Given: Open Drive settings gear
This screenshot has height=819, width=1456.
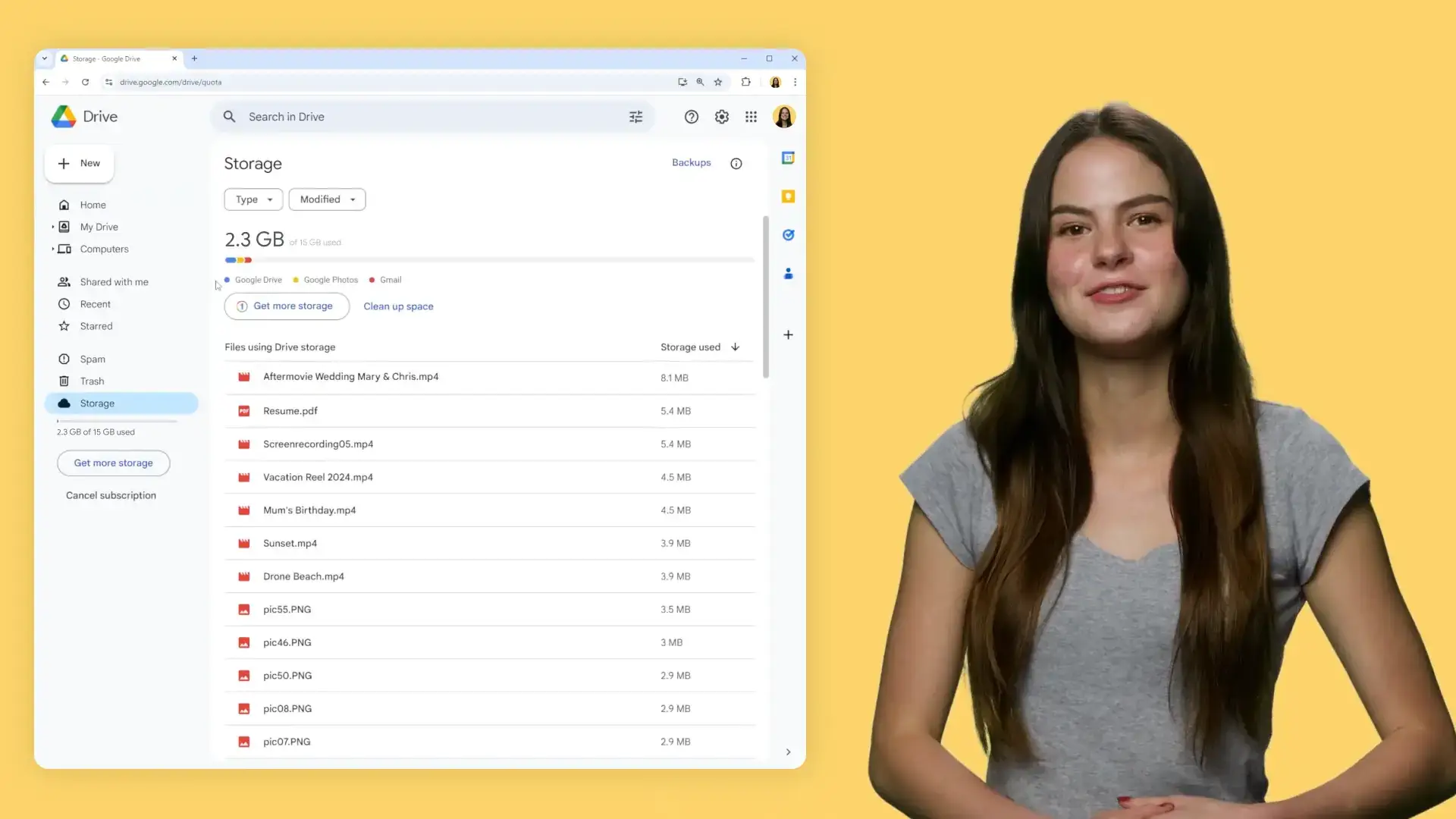Looking at the screenshot, I should pos(721,117).
